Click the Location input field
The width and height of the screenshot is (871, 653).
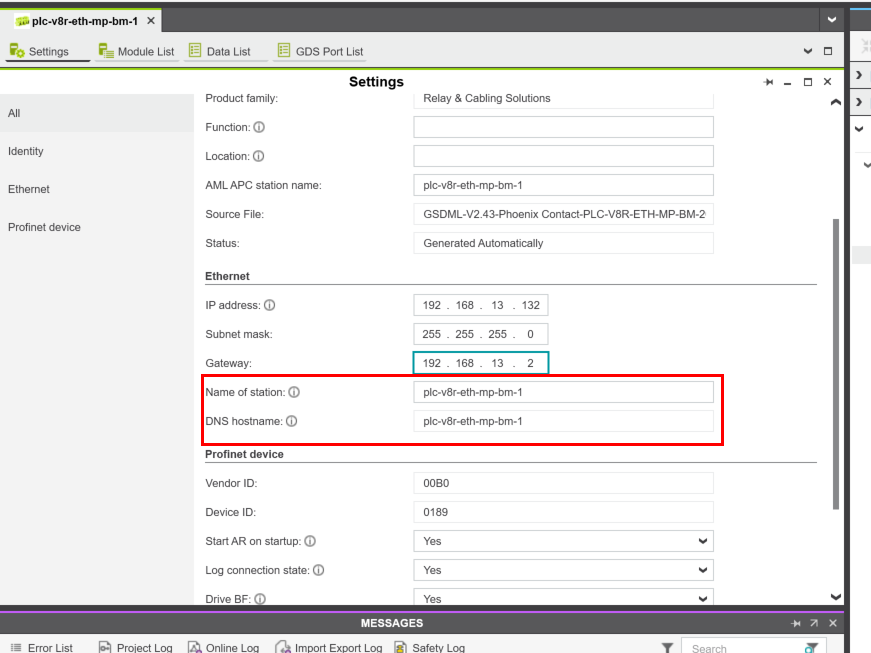(563, 156)
